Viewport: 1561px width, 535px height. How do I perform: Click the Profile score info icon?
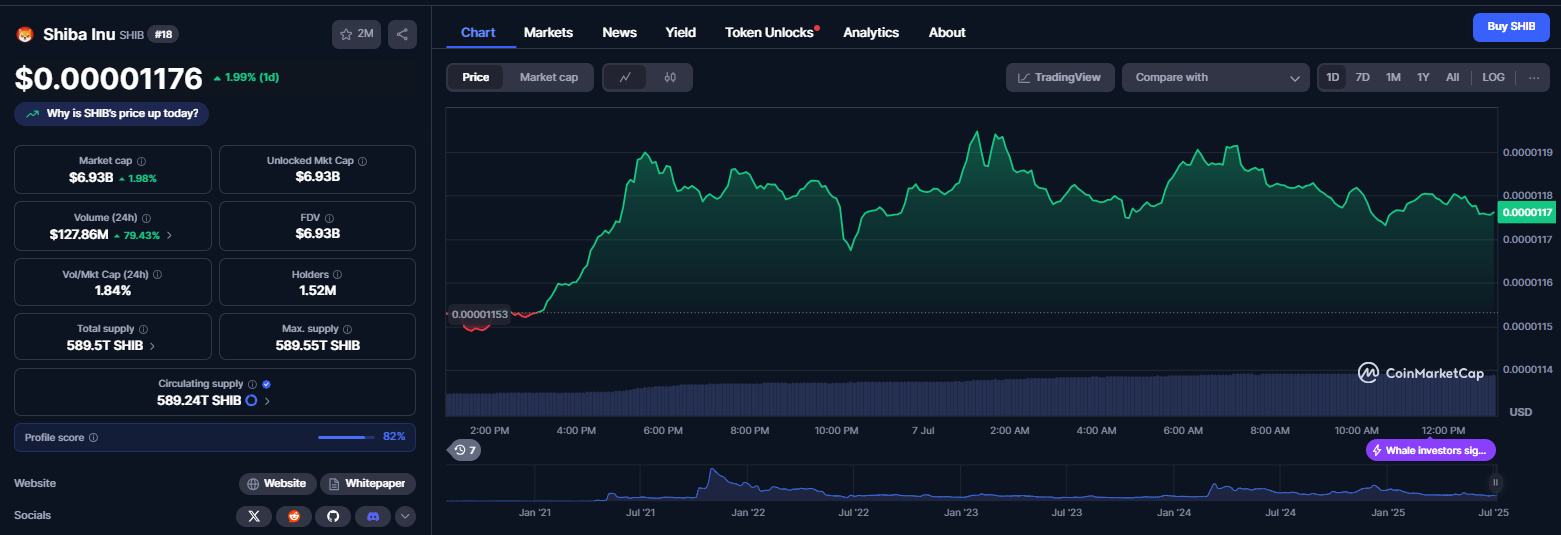click(x=93, y=438)
